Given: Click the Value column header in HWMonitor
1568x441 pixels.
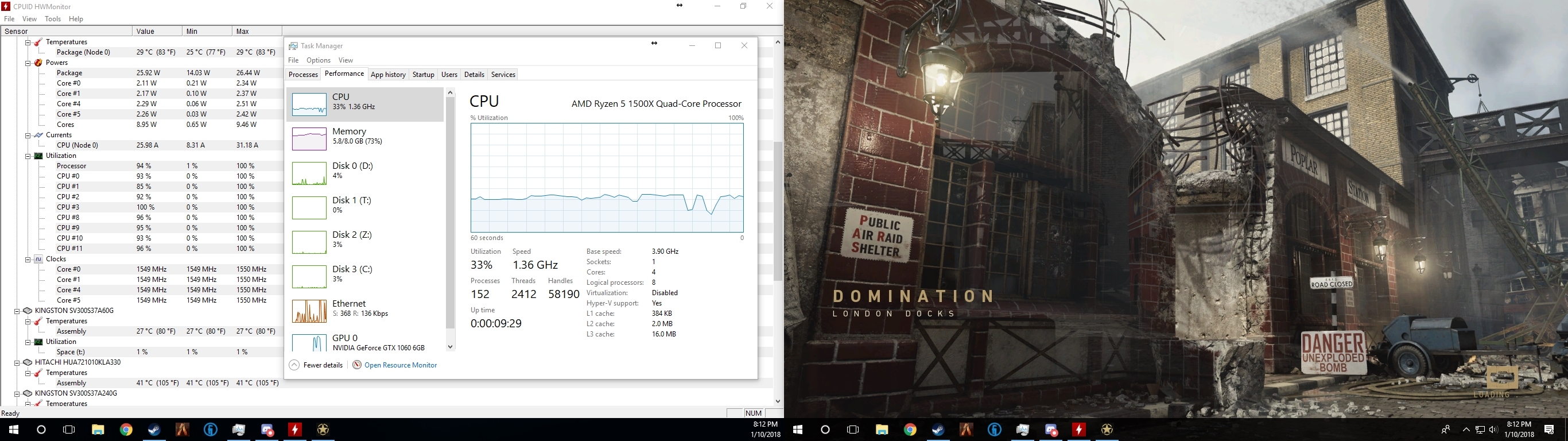Looking at the screenshot, I should (157, 31).
